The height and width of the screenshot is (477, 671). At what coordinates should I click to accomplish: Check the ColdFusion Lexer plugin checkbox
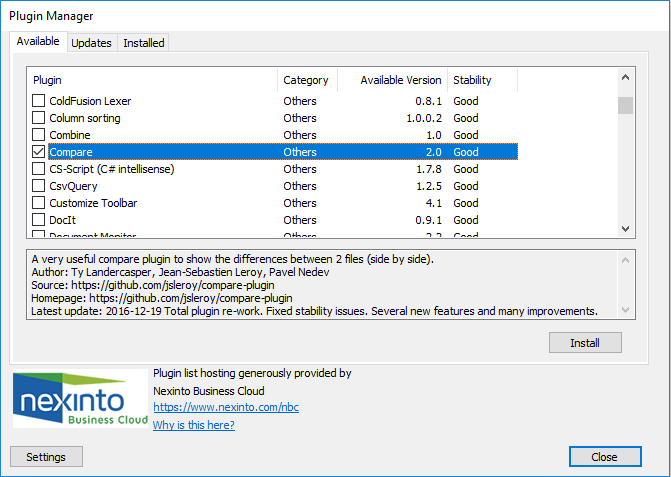(x=39, y=101)
